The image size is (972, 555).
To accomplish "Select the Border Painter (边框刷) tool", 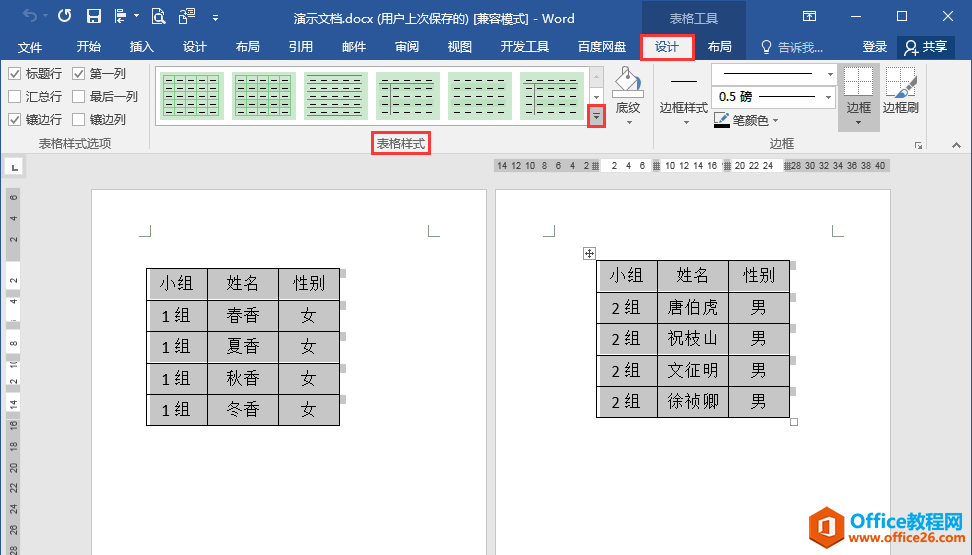I will (x=901, y=91).
